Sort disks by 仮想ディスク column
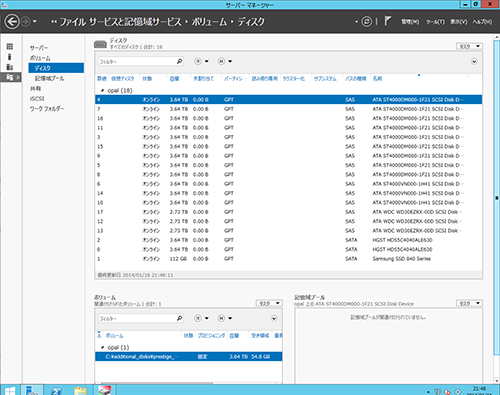The image size is (500, 395). (122, 79)
